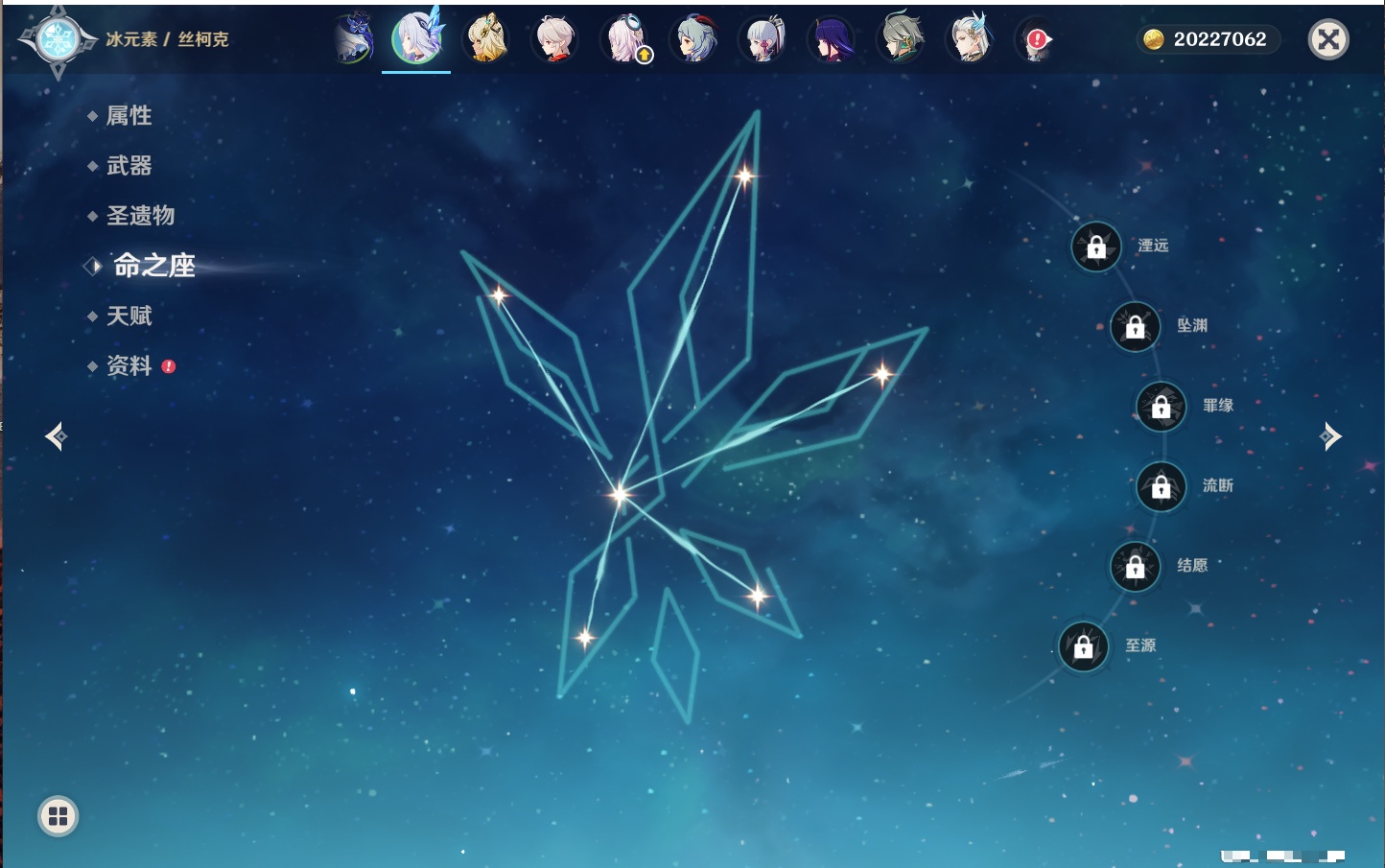Click the 湮远 constellation label
1385x868 pixels.
click(x=1153, y=246)
